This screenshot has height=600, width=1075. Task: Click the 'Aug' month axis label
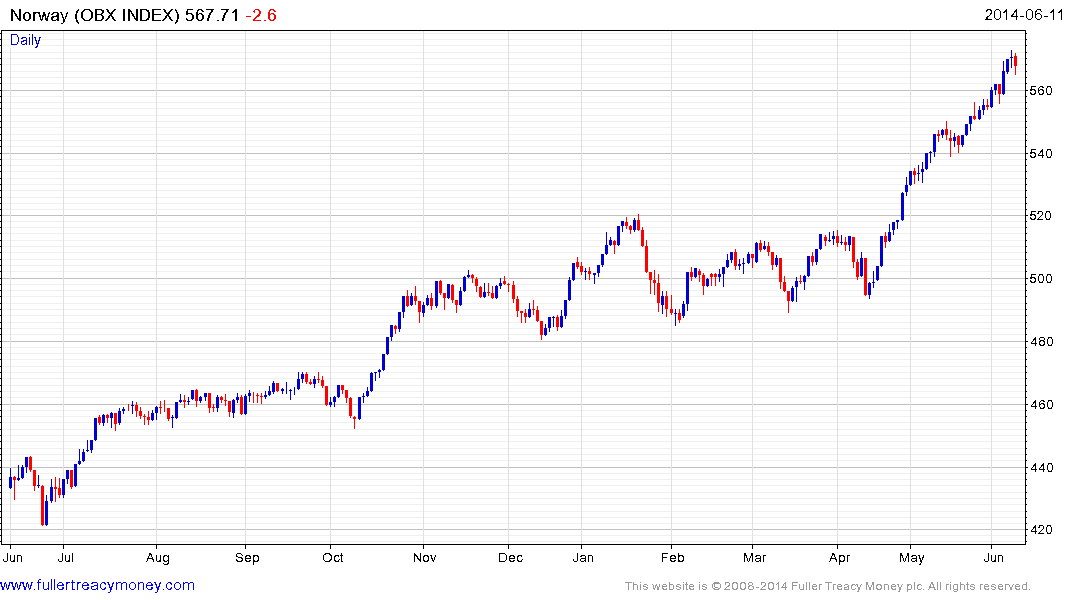click(x=158, y=557)
